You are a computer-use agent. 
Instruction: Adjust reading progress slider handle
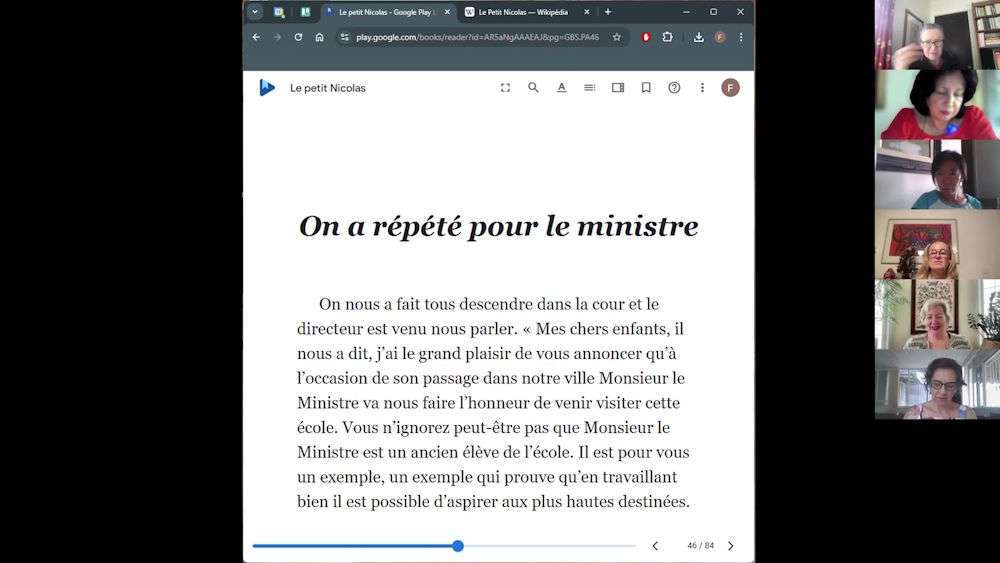pyautogui.click(x=458, y=546)
